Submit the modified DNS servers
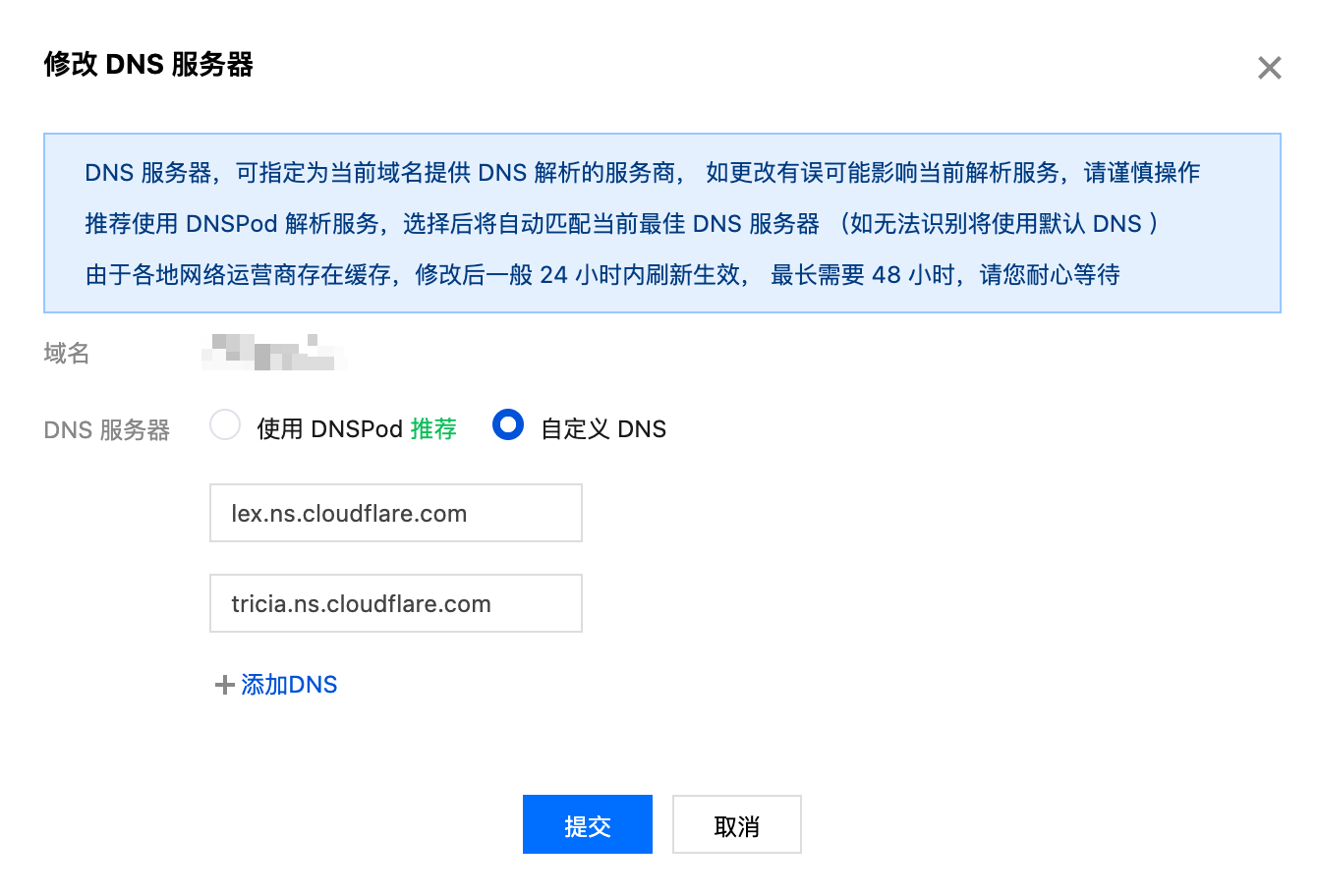 pyautogui.click(x=587, y=824)
